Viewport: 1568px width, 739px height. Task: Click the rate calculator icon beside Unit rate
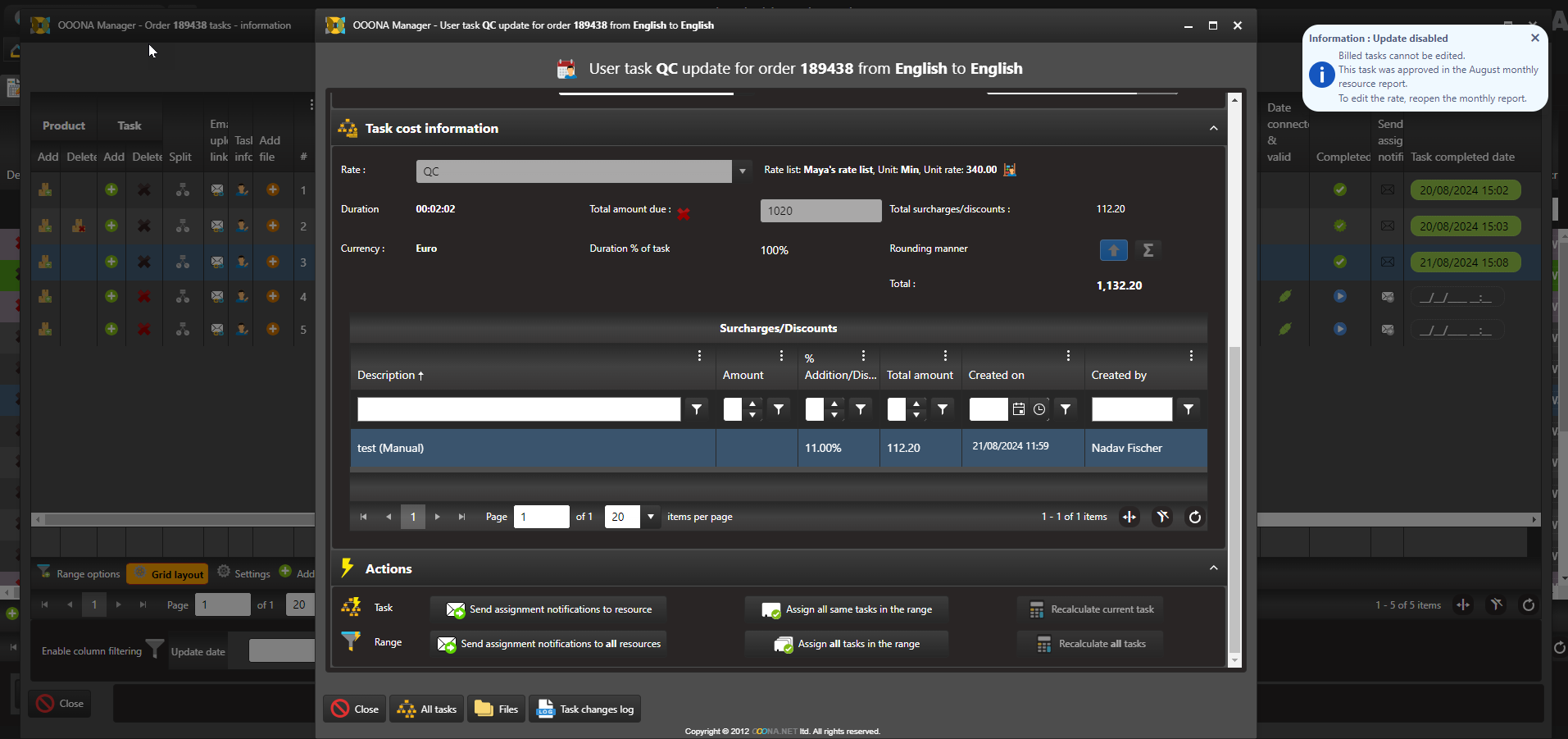click(1010, 170)
